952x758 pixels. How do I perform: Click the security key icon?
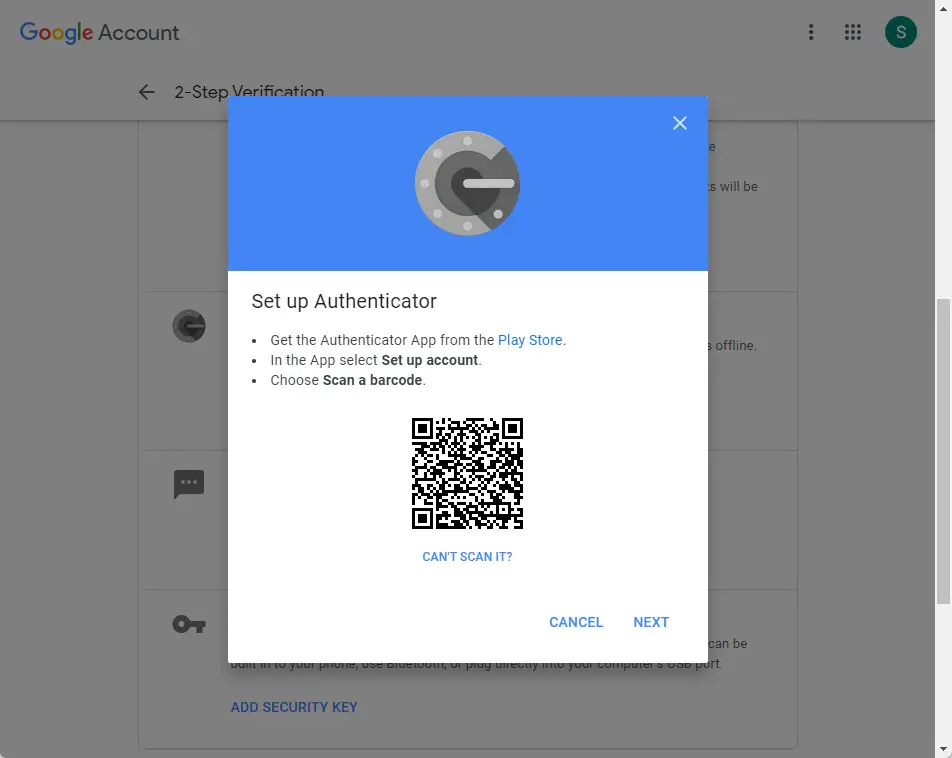tap(189, 624)
